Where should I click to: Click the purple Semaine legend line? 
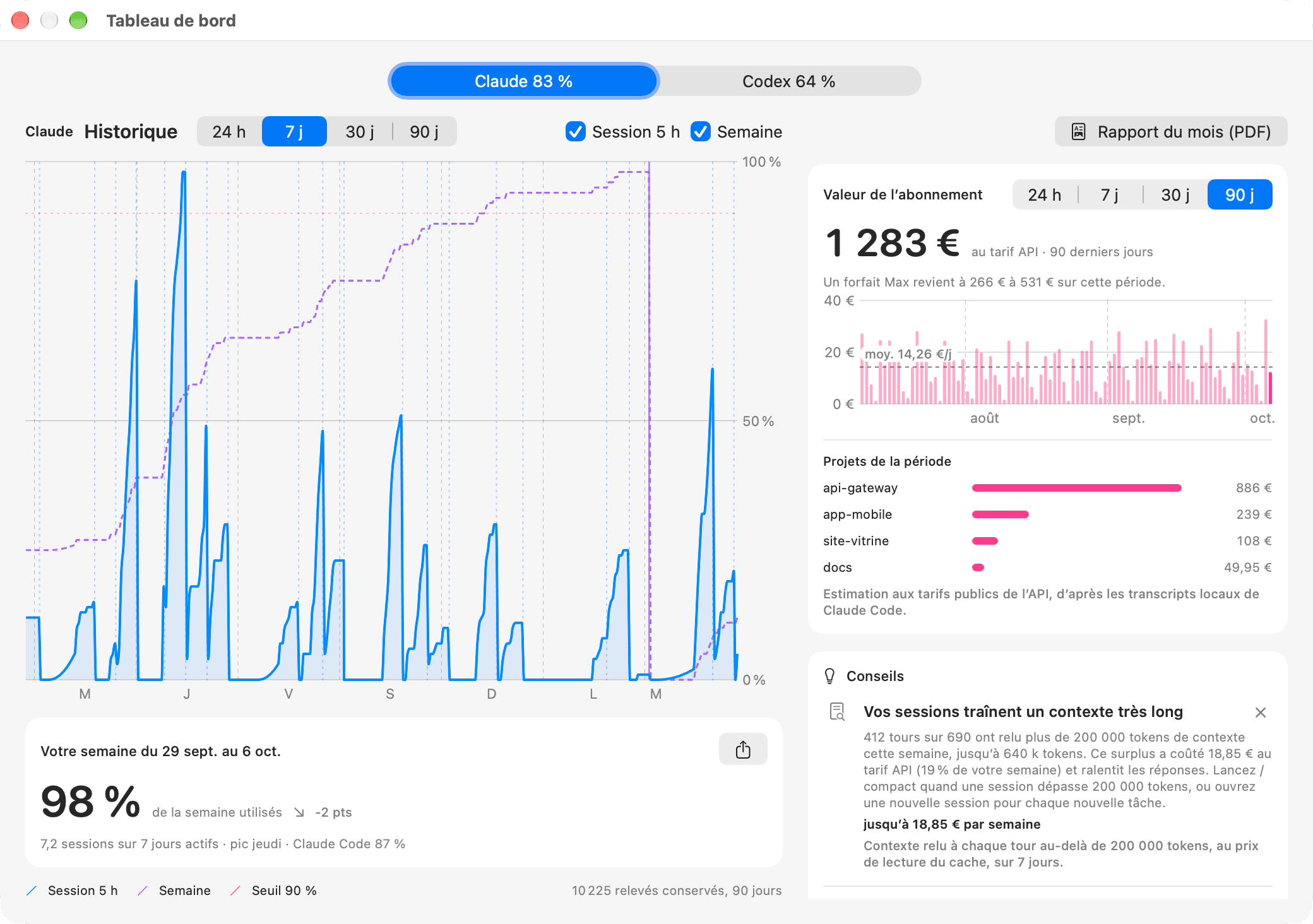coord(143,891)
